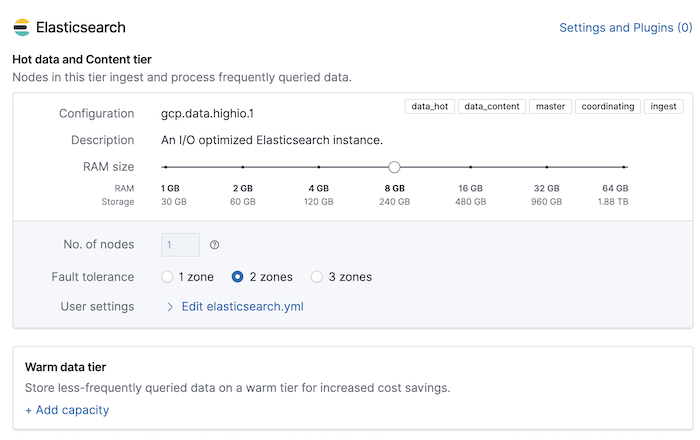Click the No. of nodes input field

click(180, 245)
